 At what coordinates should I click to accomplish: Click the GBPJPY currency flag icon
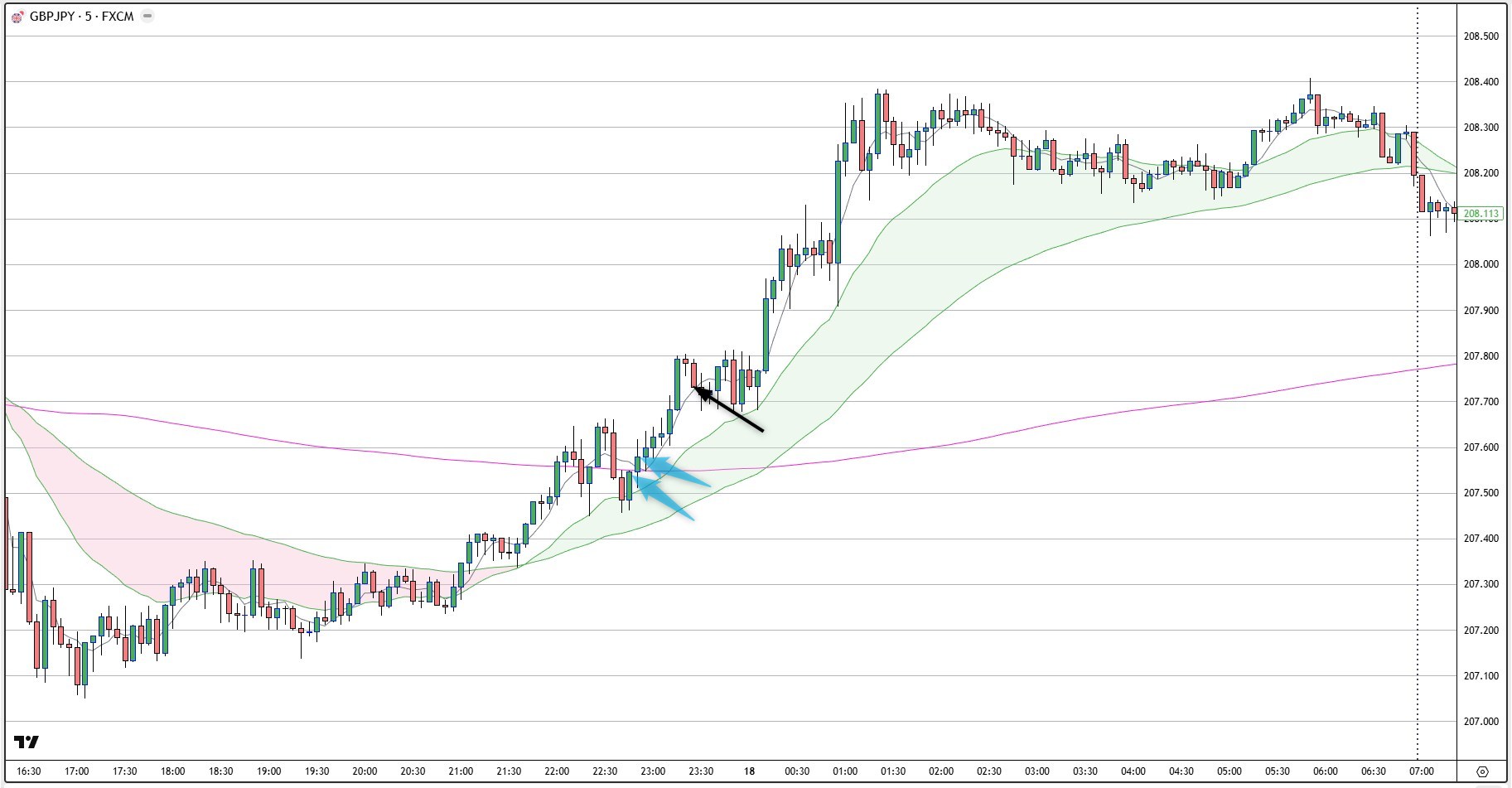click(x=17, y=16)
